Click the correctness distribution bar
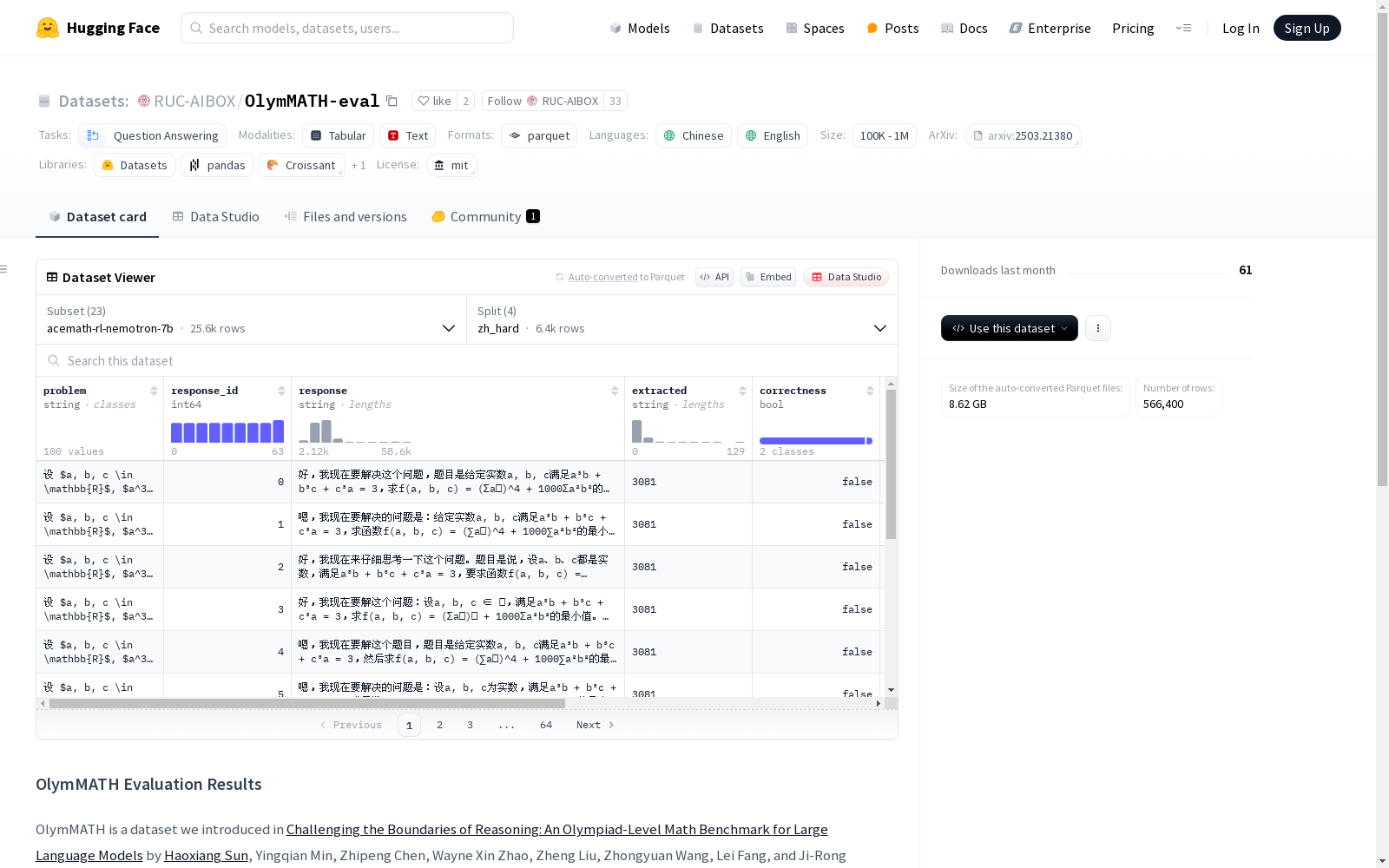Screen dimensions: 1389x868 point(816,441)
